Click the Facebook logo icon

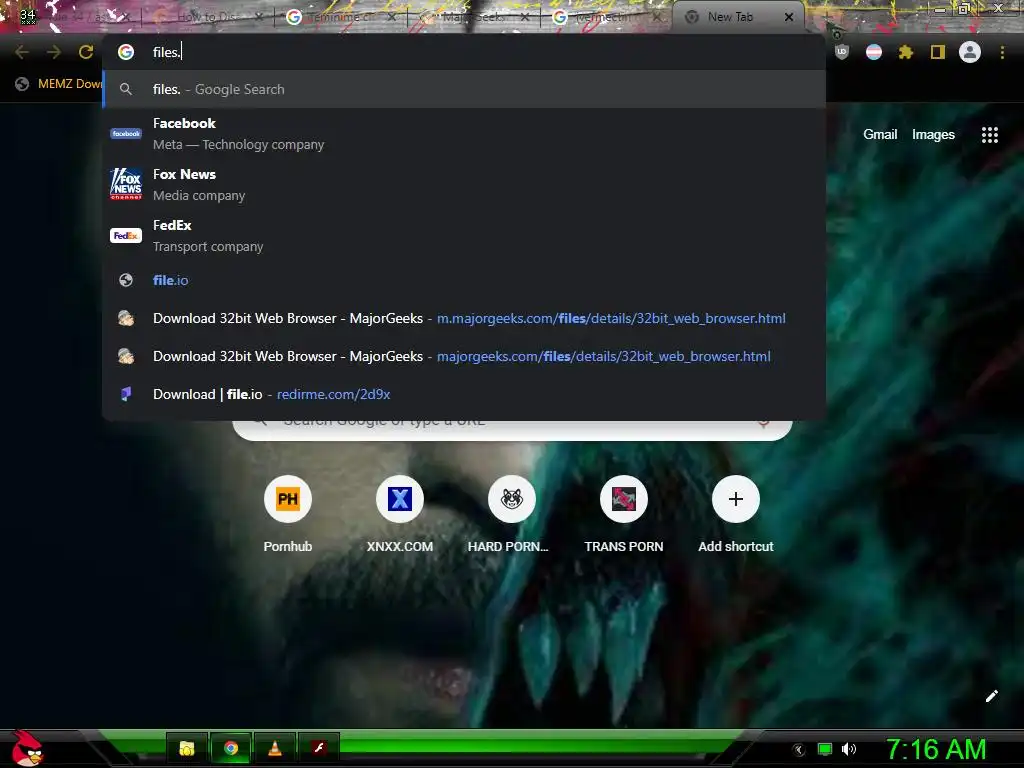pos(126,133)
